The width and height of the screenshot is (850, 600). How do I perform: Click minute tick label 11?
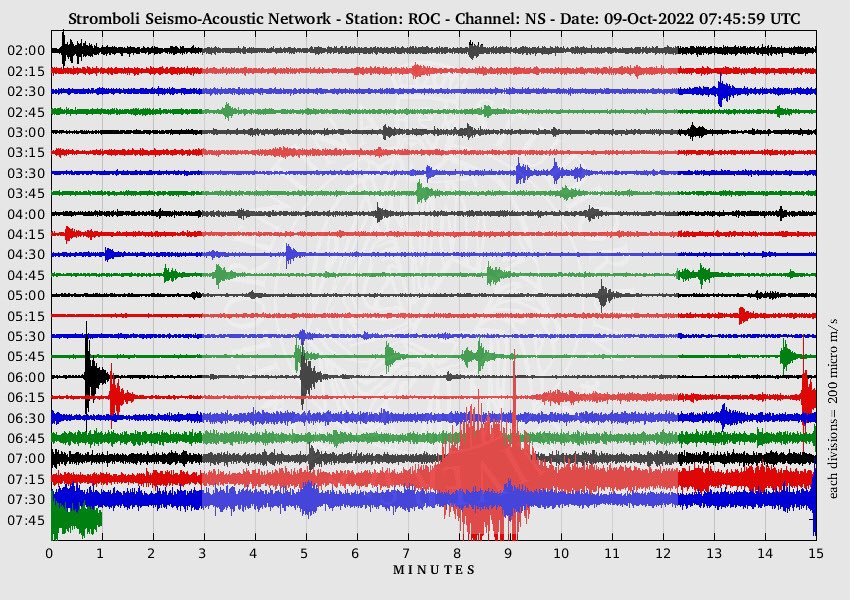point(612,553)
